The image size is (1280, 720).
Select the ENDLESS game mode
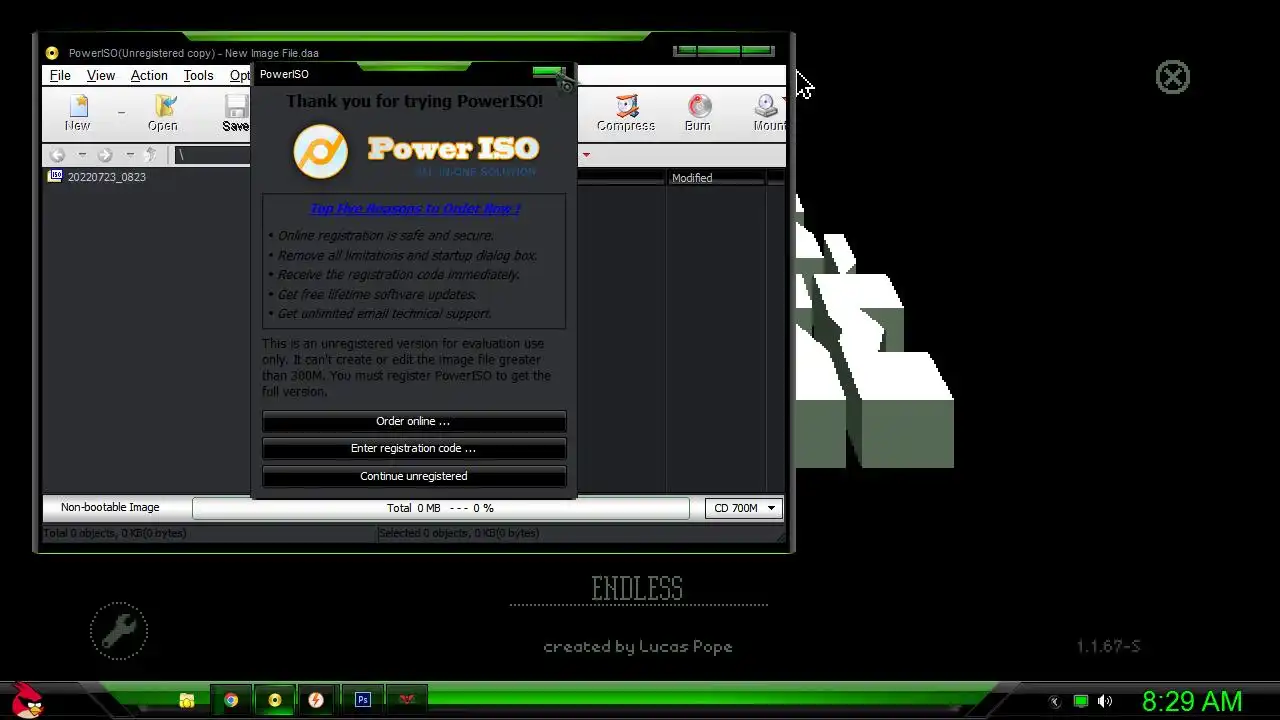tap(637, 589)
